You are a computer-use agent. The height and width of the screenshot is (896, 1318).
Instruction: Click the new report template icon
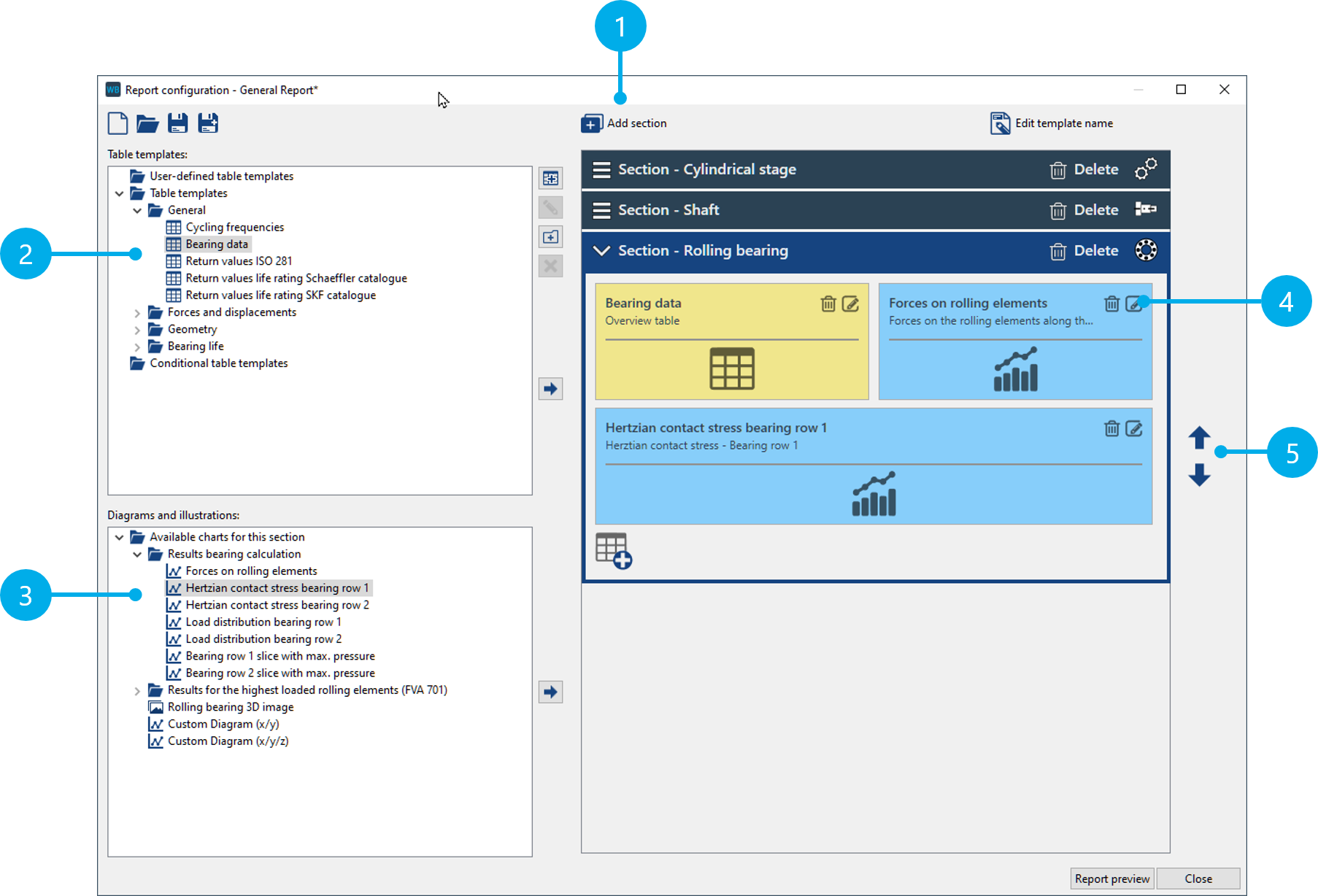coord(117,123)
